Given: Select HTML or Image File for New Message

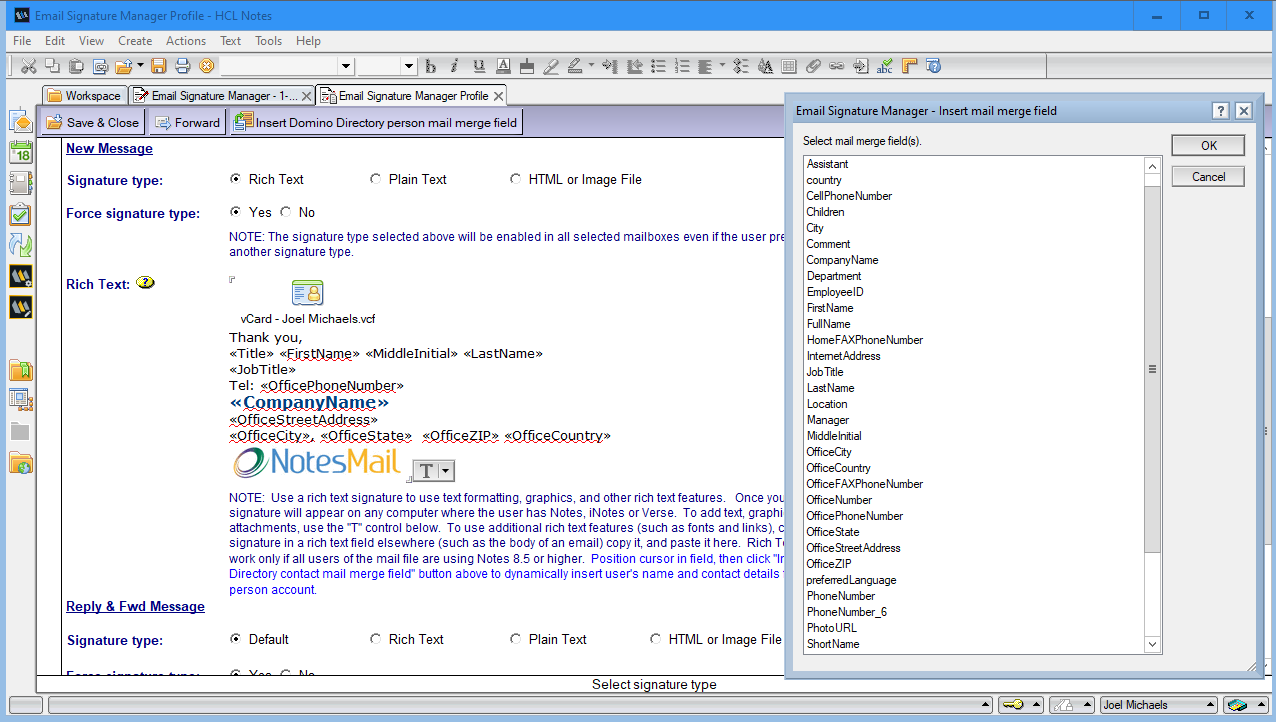Looking at the screenshot, I should pyautogui.click(x=516, y=180).
